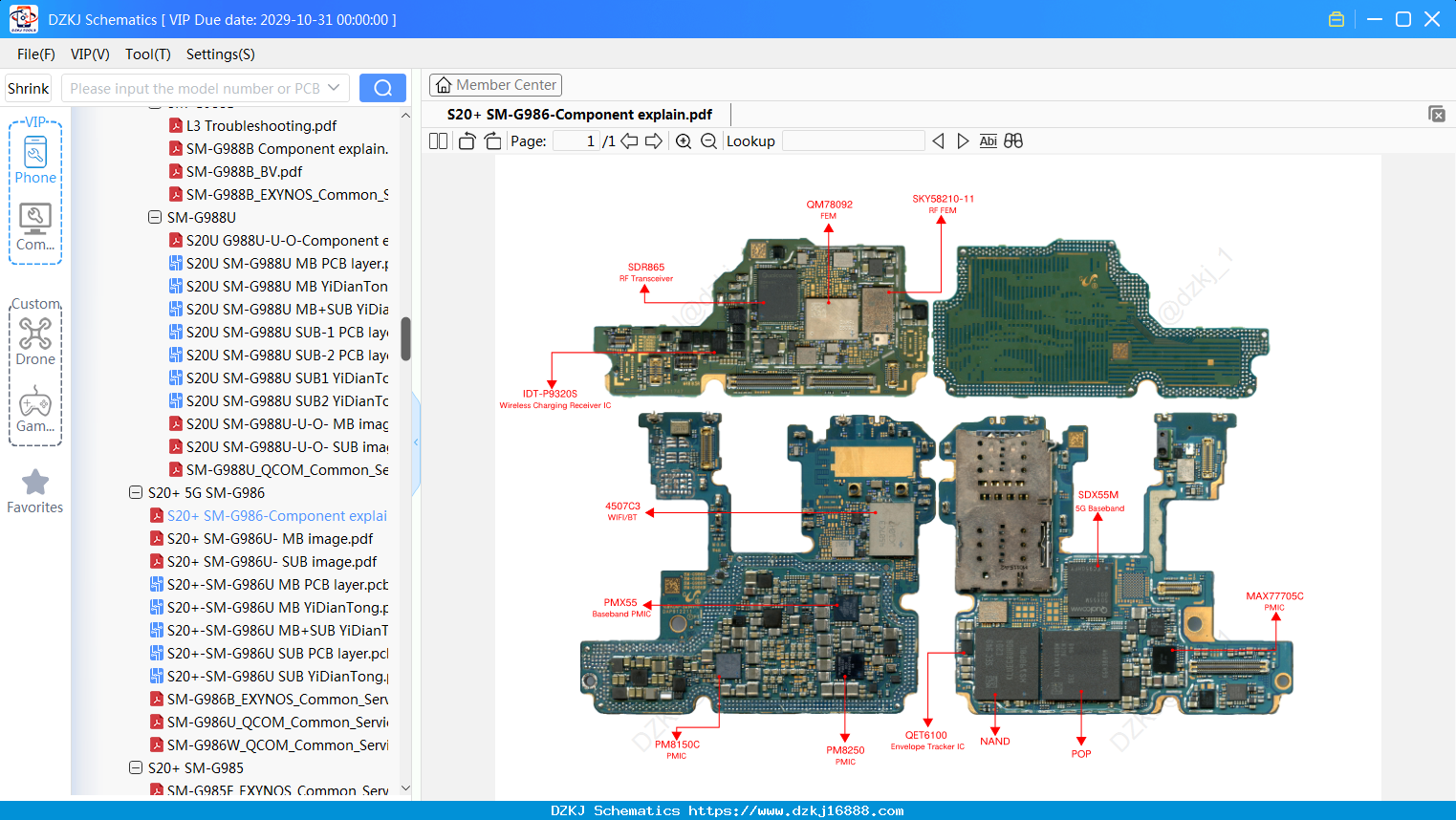Image resolution: width=1456 pixels, height=820 pixels.
Task: Select the Phone category icon
Action: 35,160
